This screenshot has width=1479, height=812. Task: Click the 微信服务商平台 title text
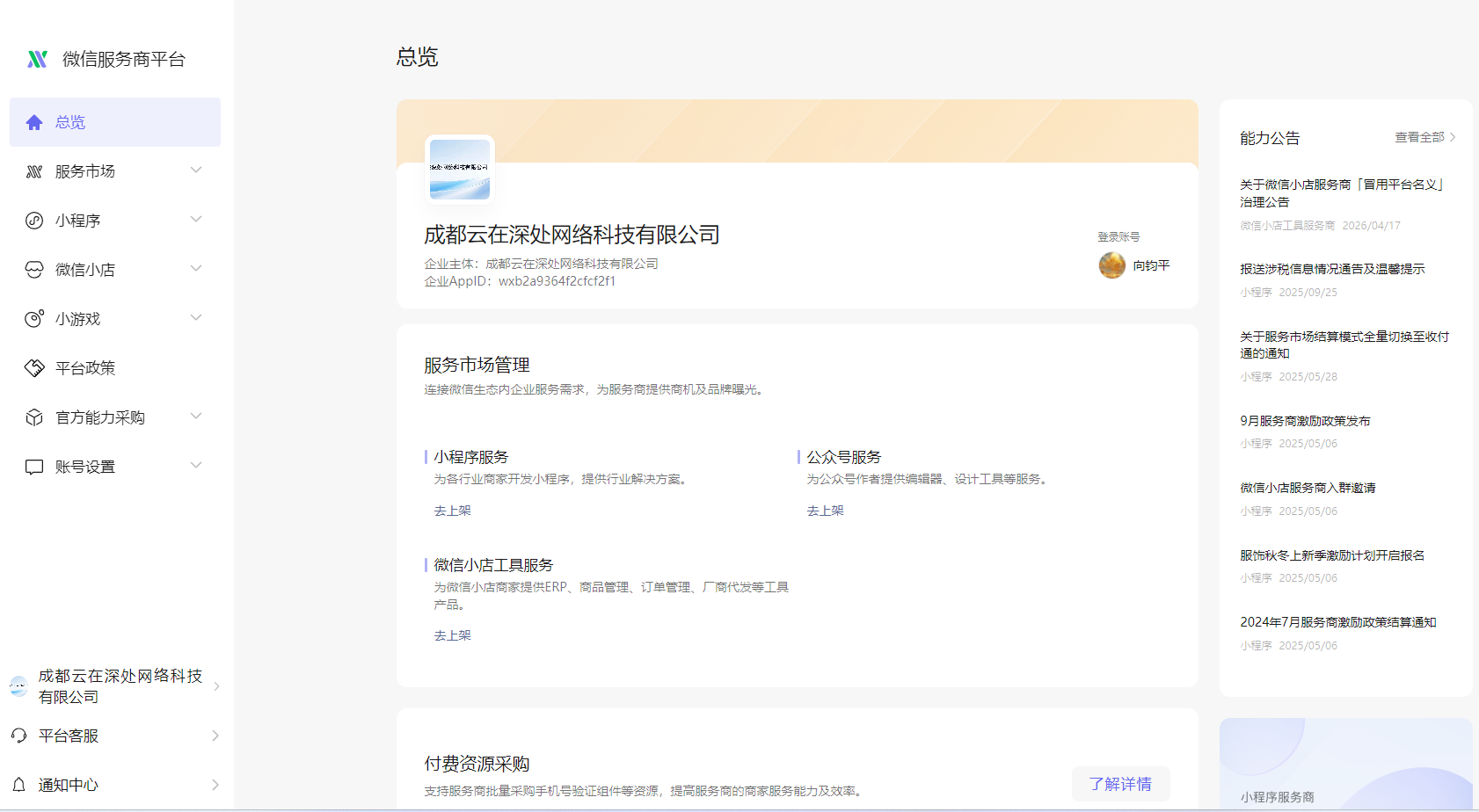[124, 59]
